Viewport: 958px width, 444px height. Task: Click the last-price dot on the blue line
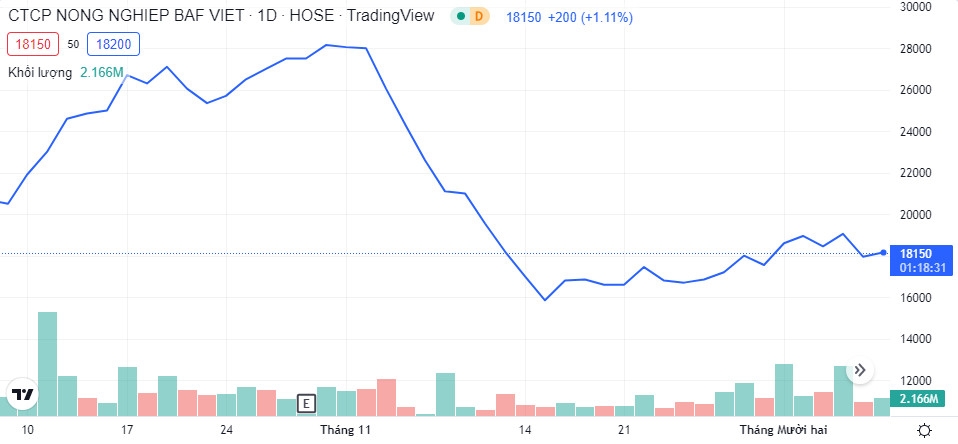pyautogui.click(x=883, y=253)
